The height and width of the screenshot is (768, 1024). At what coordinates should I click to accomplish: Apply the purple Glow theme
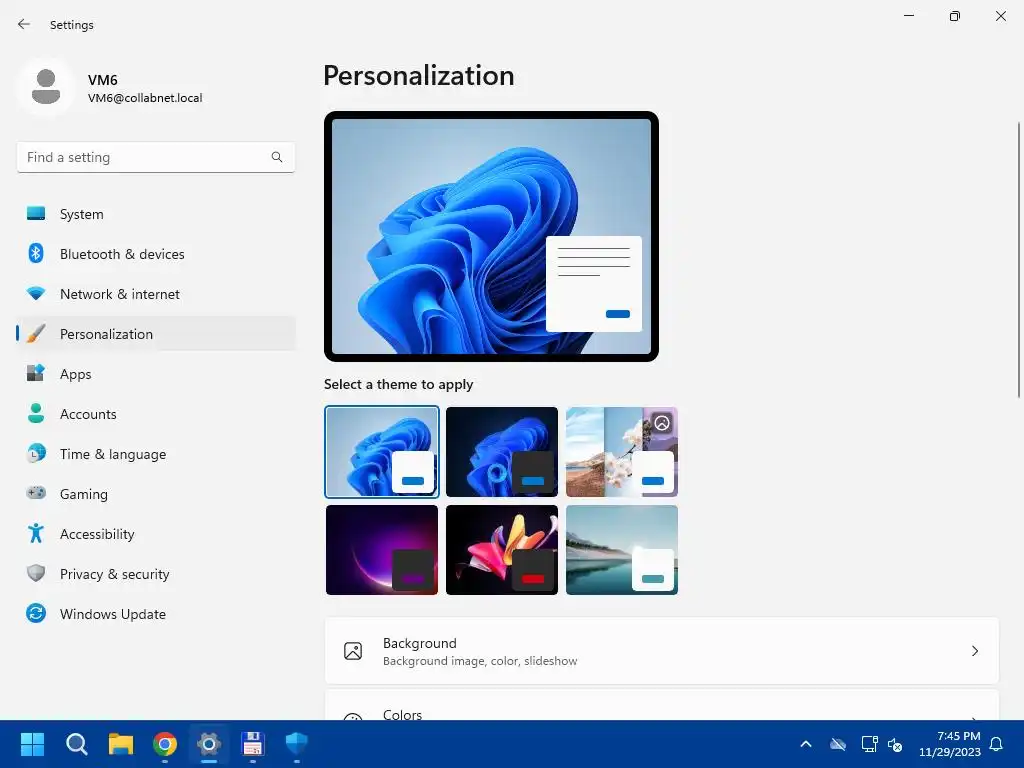[382, 550]
